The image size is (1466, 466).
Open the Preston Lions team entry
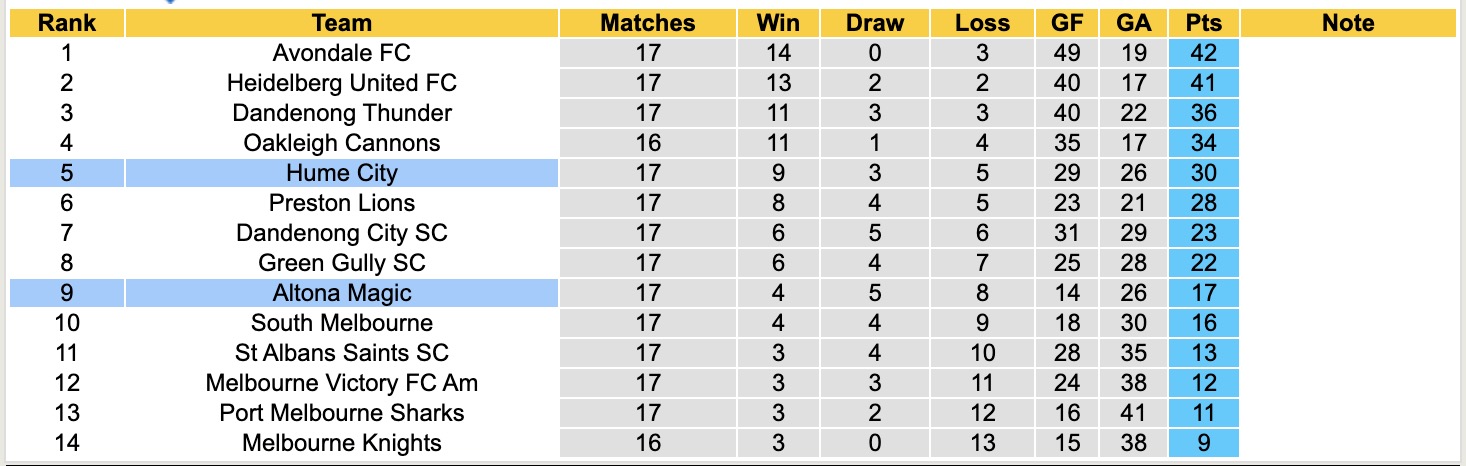pyautogui.click(x=341, y=203)
